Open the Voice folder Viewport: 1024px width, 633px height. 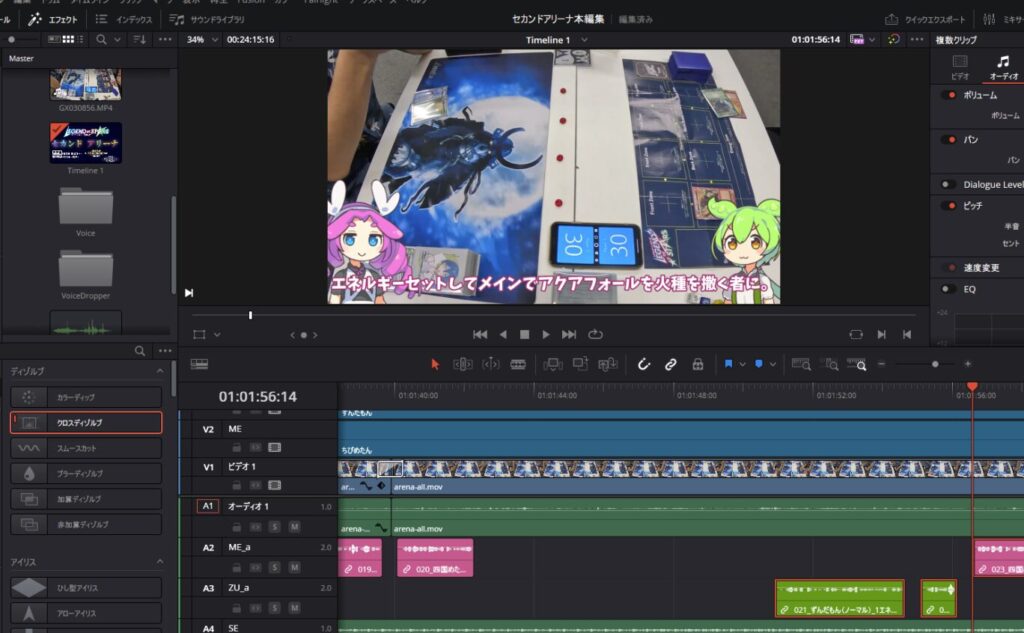pyautogui.click(x=86, y=206)
